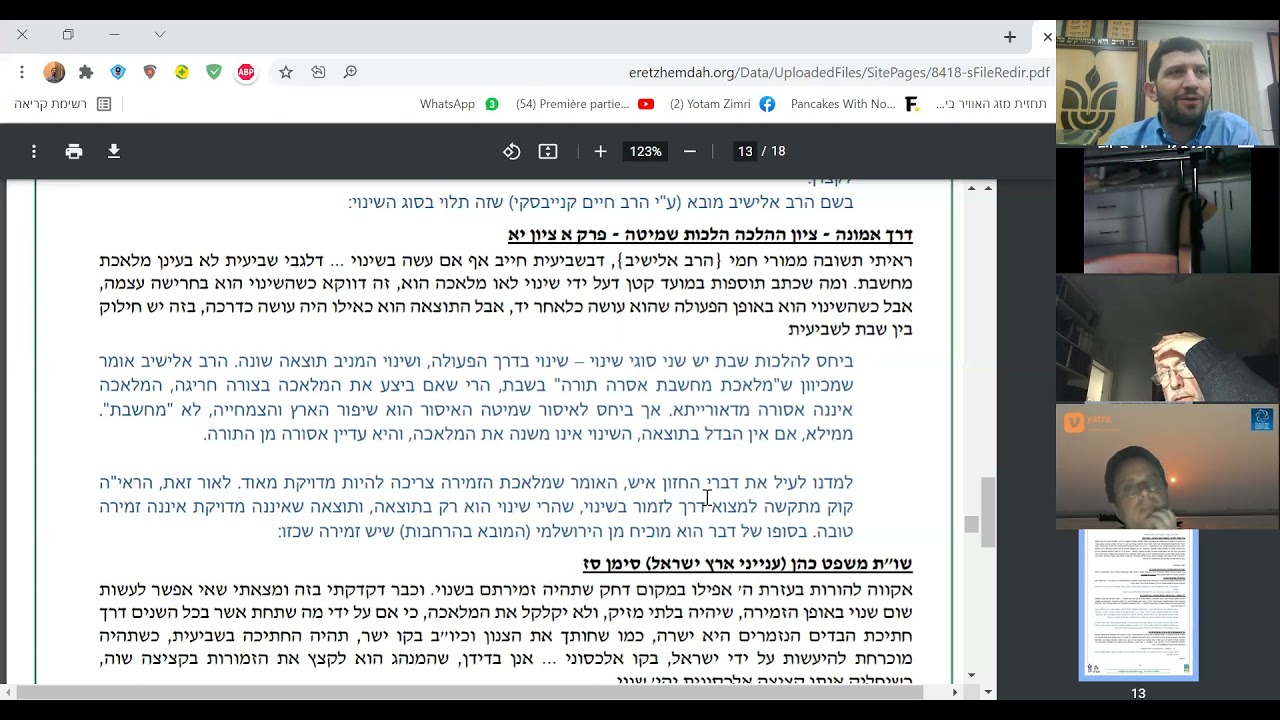Open PDF viewer more-options menu
Screen dimensions: 1280x720
pos(34,151)
